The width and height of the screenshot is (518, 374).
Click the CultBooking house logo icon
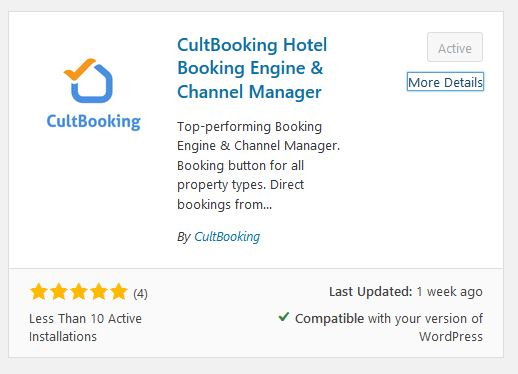point(89,81)
